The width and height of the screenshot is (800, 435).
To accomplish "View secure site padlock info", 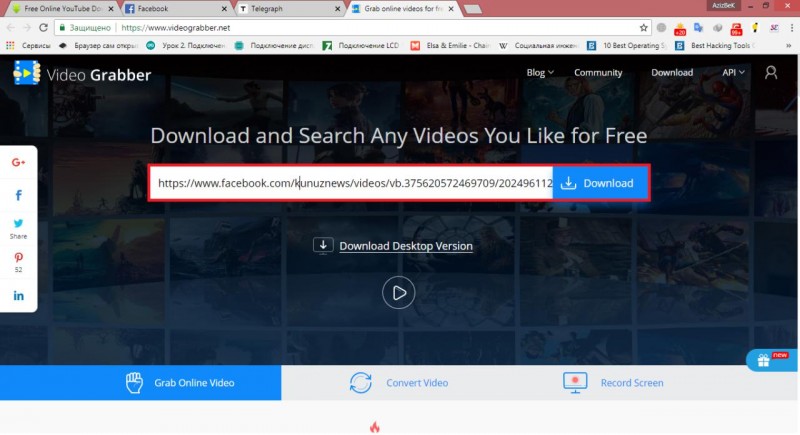I will [x=62, y=28].
